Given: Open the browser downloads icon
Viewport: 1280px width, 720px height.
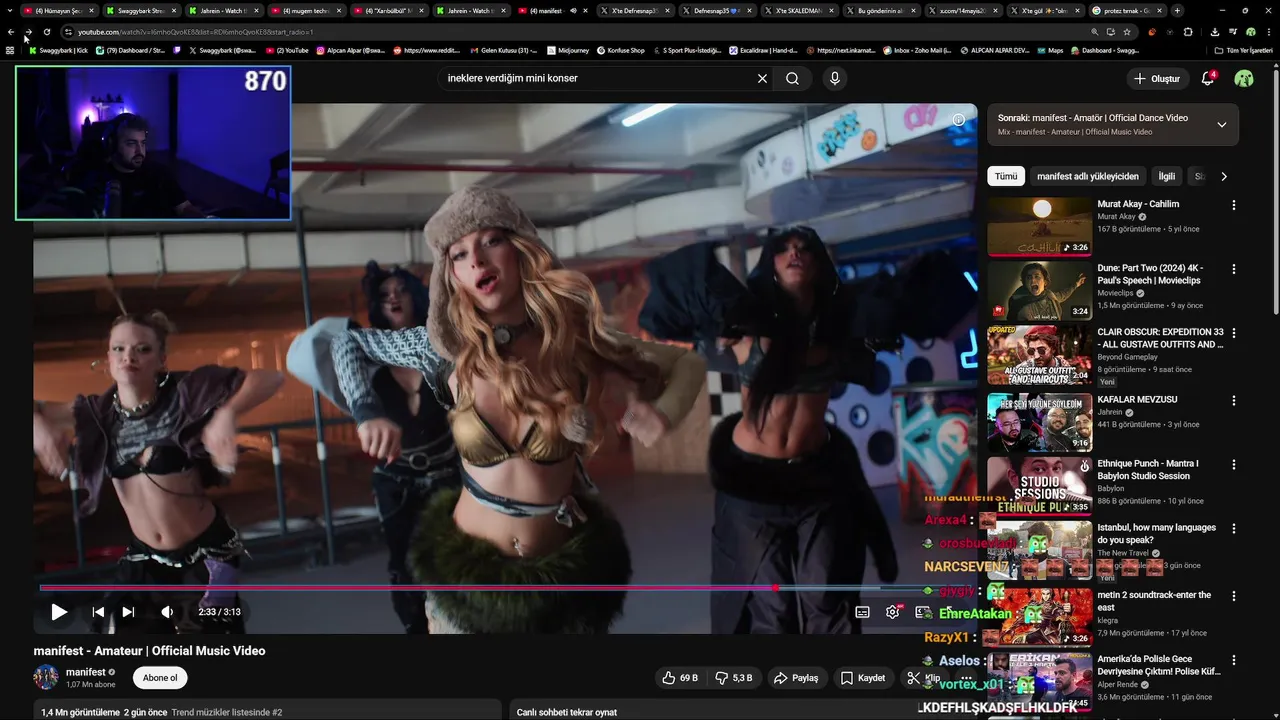Looking at the screenshot, I should point(1214,32).
